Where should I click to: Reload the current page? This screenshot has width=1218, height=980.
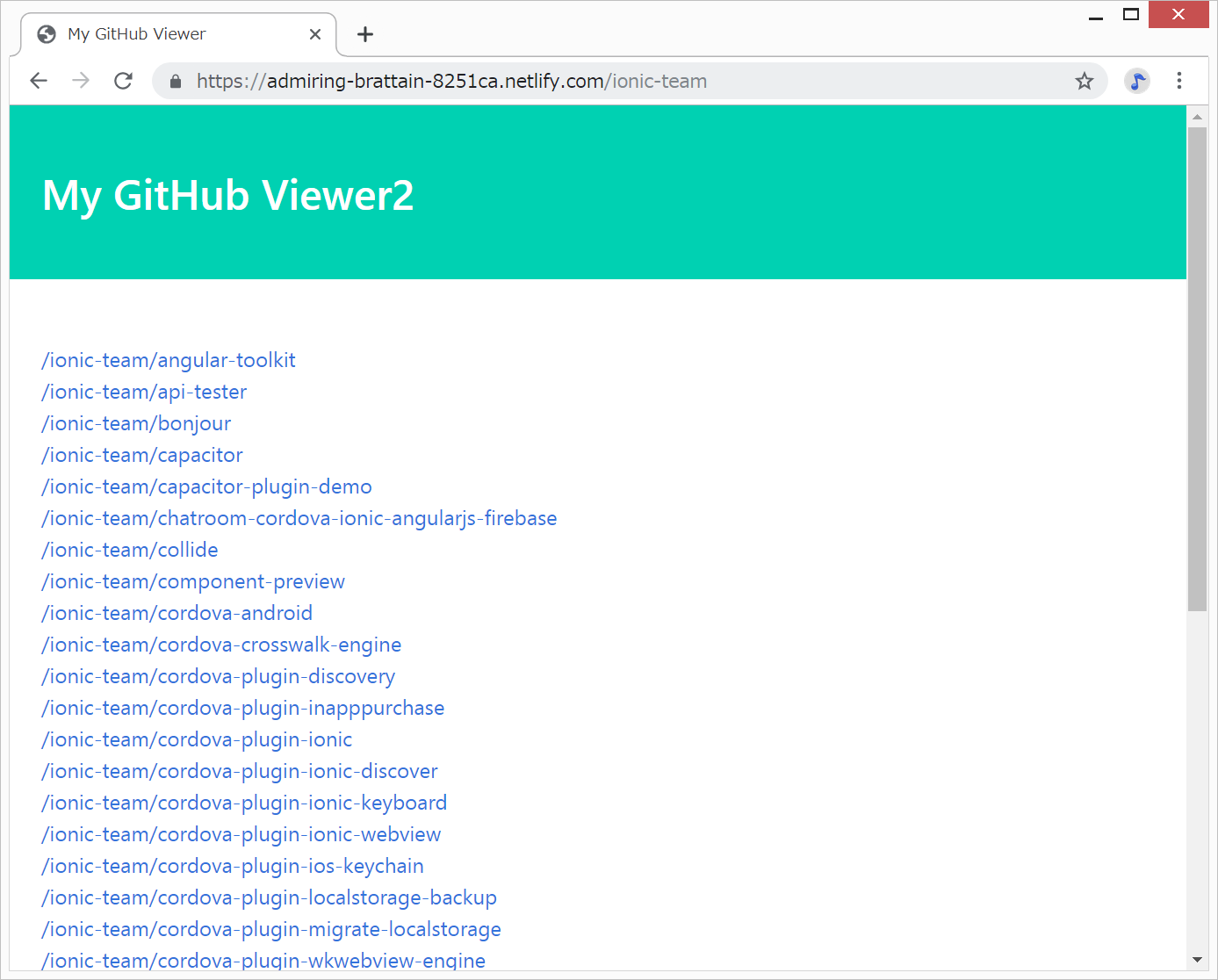tap(123, 81)
